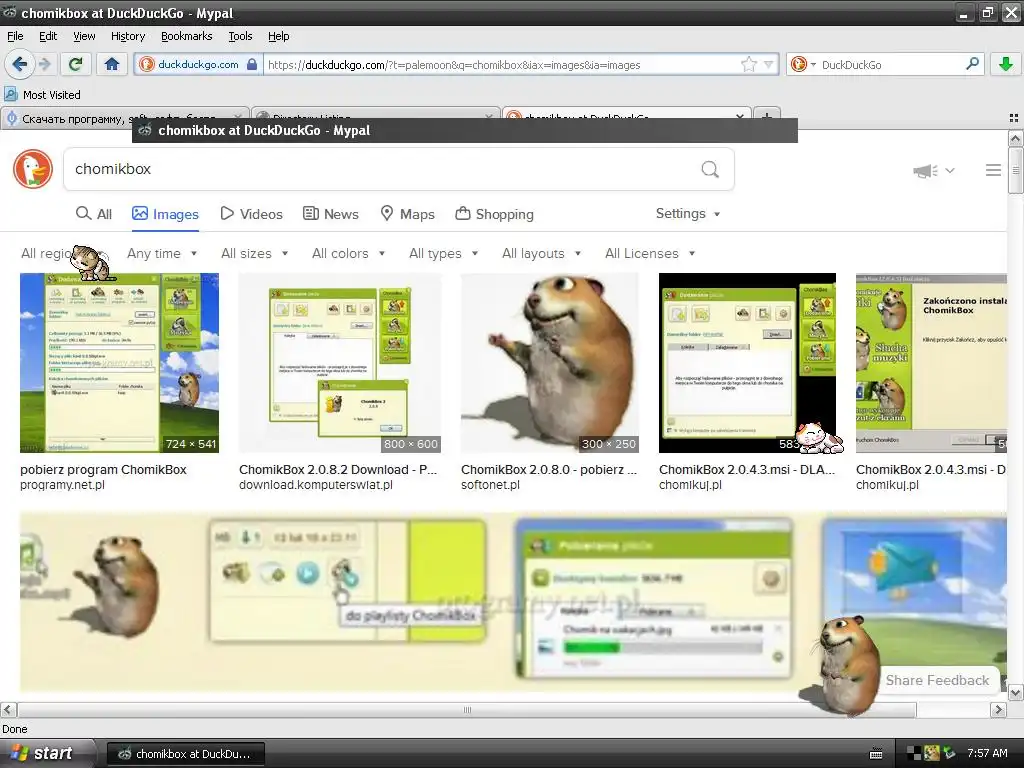Screen dimensions: 1024x768
Task: Click the horizontal scrollbar right arrow
Action: tap(998, 710)
